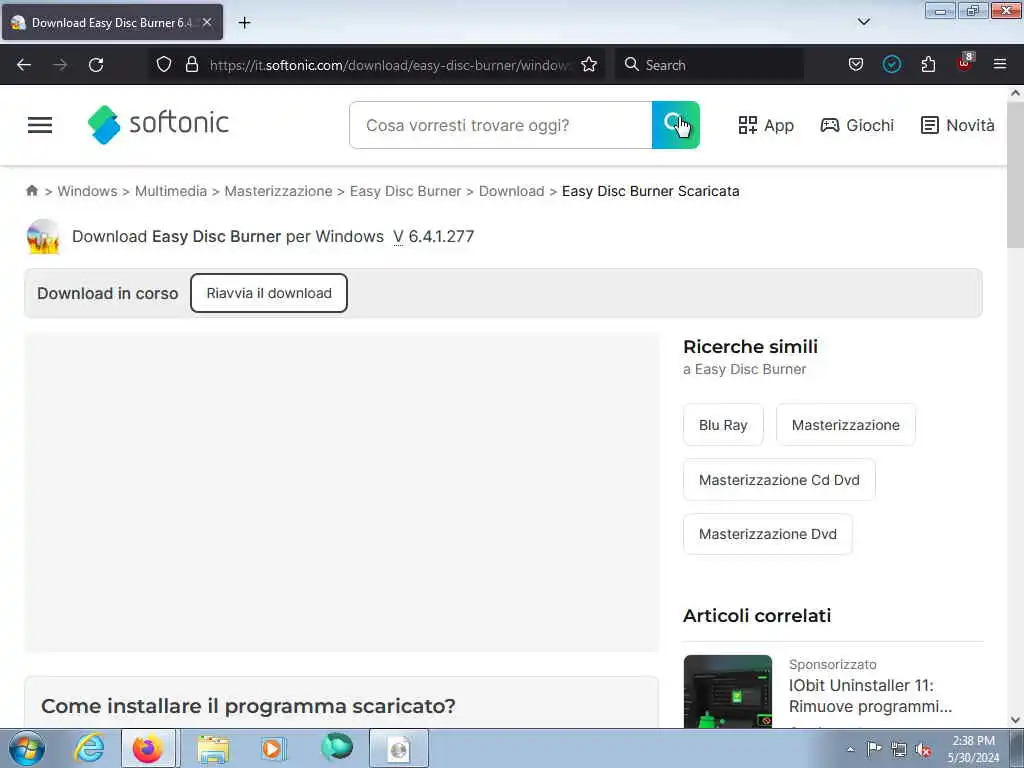Click the Firefox address bar URL
Viewport: 1024px width, 768px height.
click(390, 65)
